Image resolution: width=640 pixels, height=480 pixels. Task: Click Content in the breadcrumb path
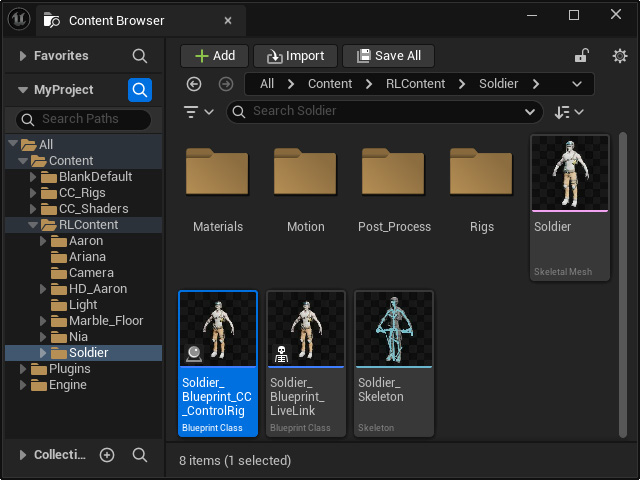(x=330, y=84)
